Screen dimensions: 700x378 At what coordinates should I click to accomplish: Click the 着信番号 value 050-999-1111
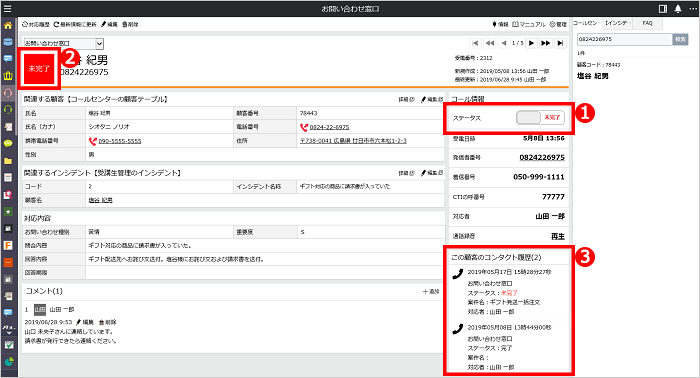click(539, 177)
